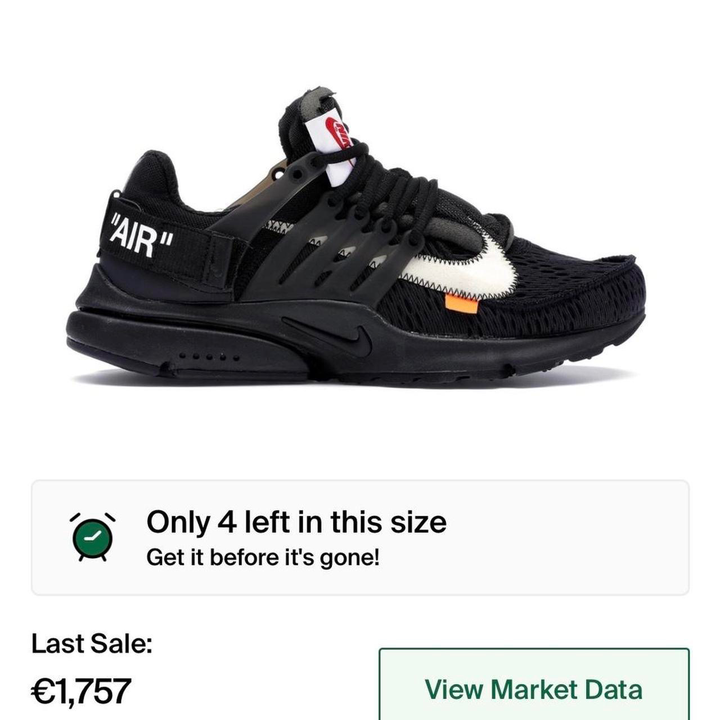720x720 pixels.
Task: Select the 'Only 4 left in this size' heading
Action: pos(296,523)
